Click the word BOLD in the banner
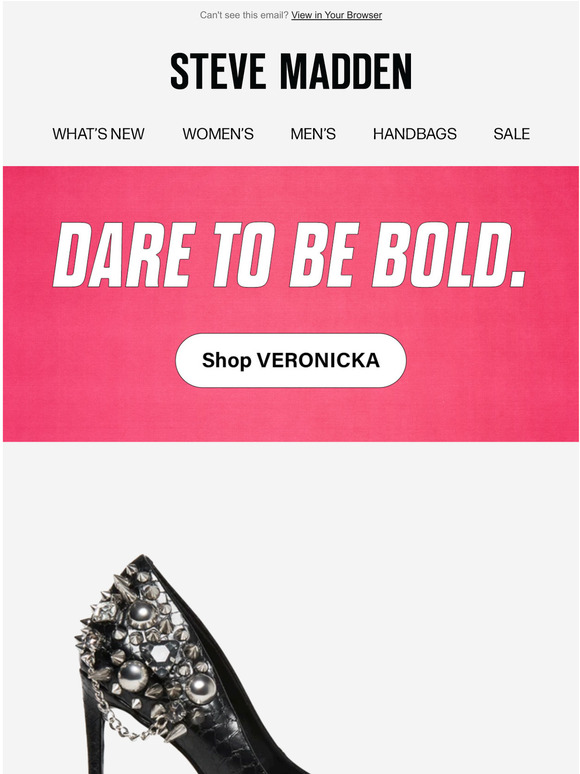Viewport: 580px width, 774px height. tap(449, 255)
